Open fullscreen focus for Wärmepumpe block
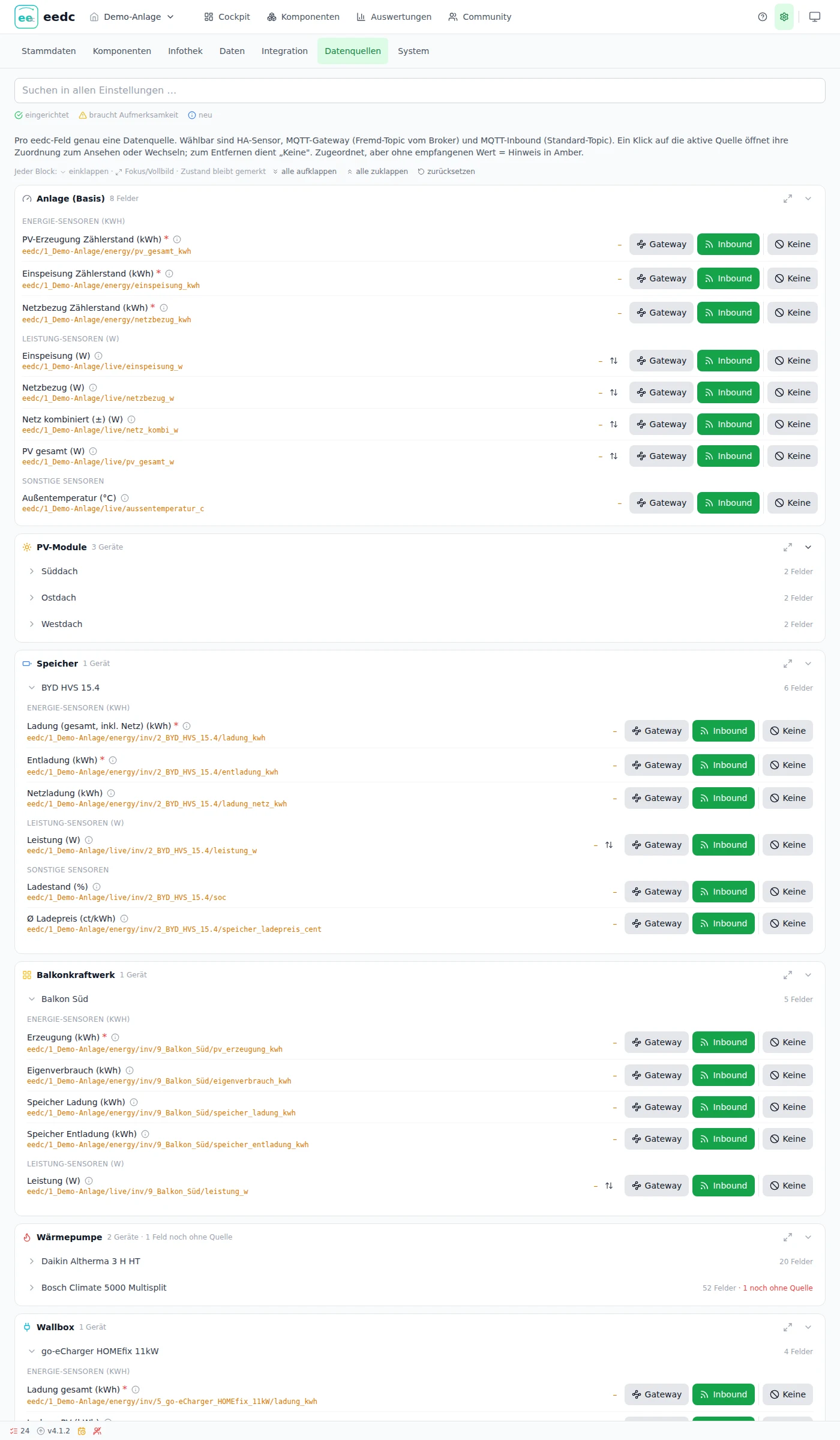The height and width of the screenshot is (1440, 840). tap(788, 1237)
